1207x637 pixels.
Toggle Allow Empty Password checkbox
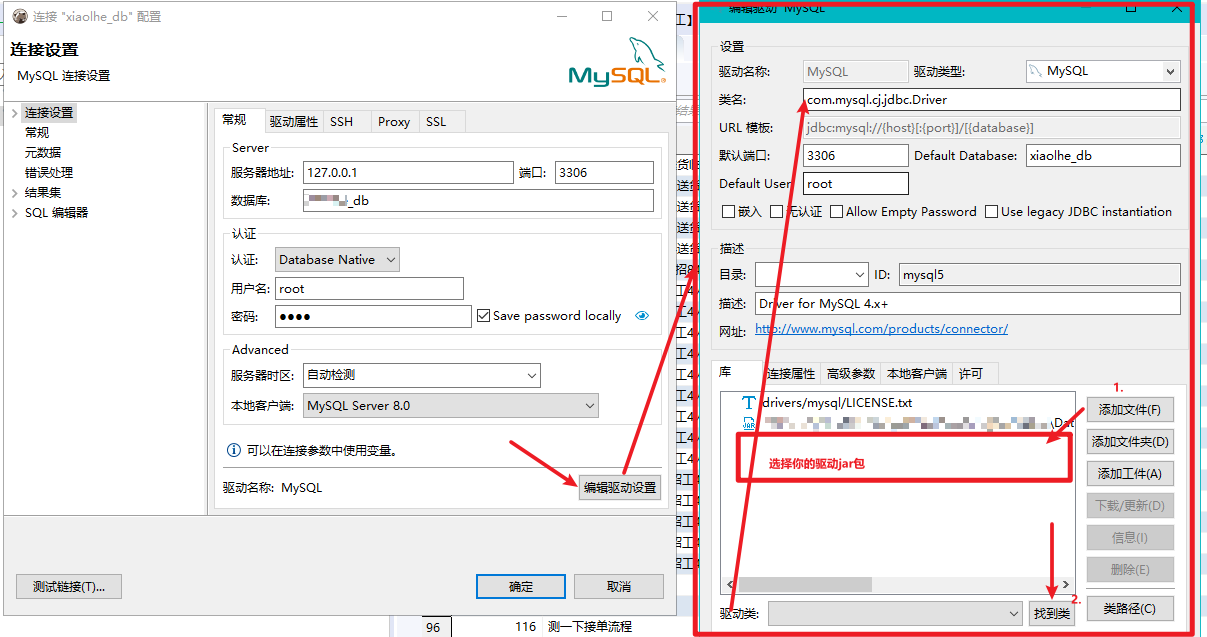(836, 212)
